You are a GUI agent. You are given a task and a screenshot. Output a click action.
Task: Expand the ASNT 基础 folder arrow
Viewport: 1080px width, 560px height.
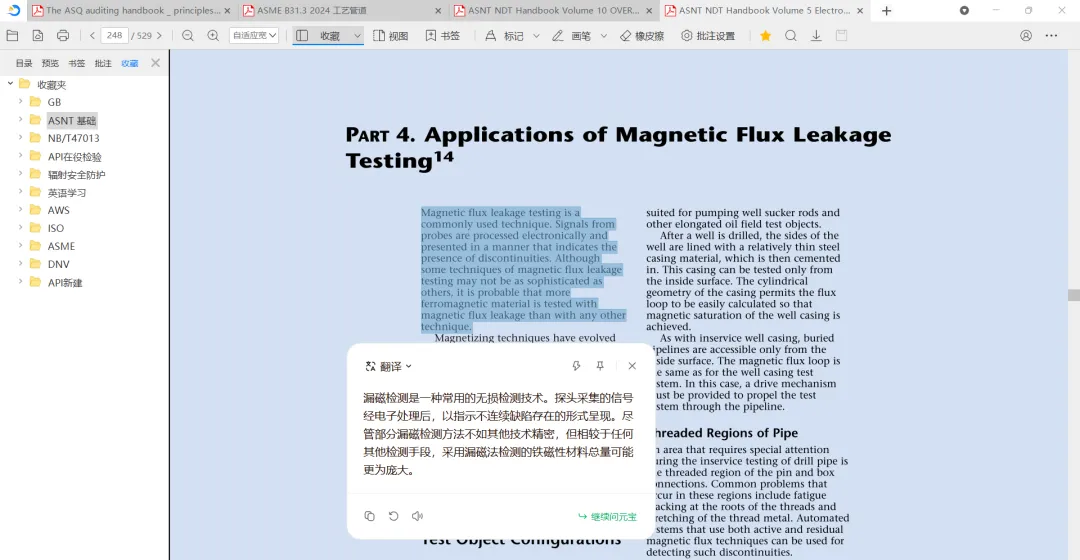(20, 119)
